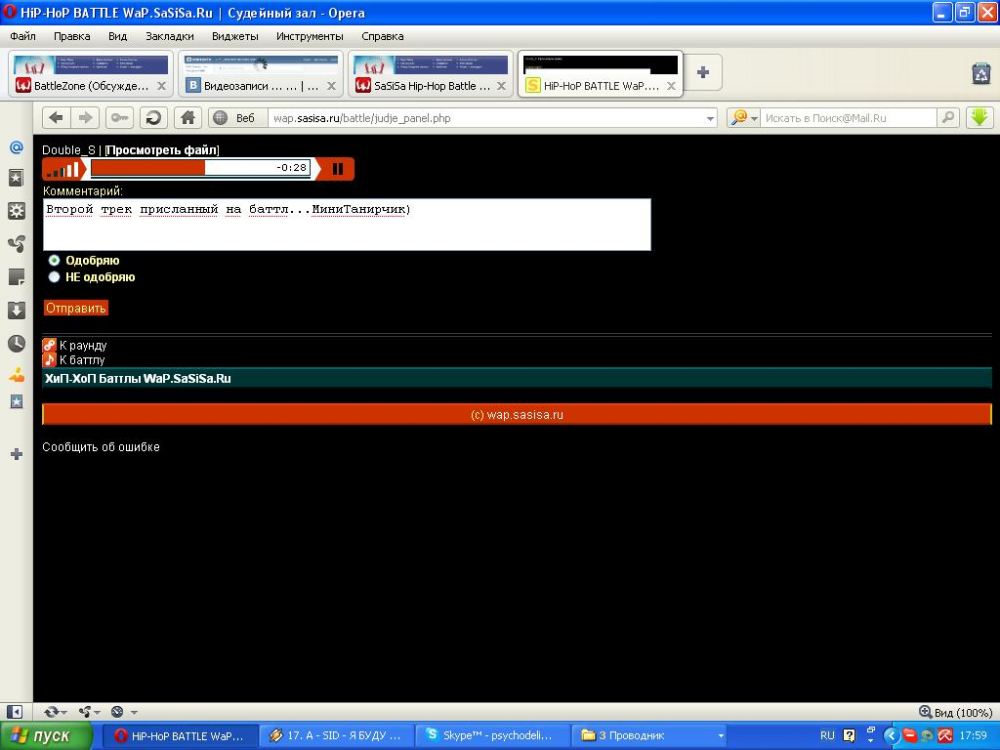
Task: Toggle the panel with the status bar panel icon
Action: (14, 712)
